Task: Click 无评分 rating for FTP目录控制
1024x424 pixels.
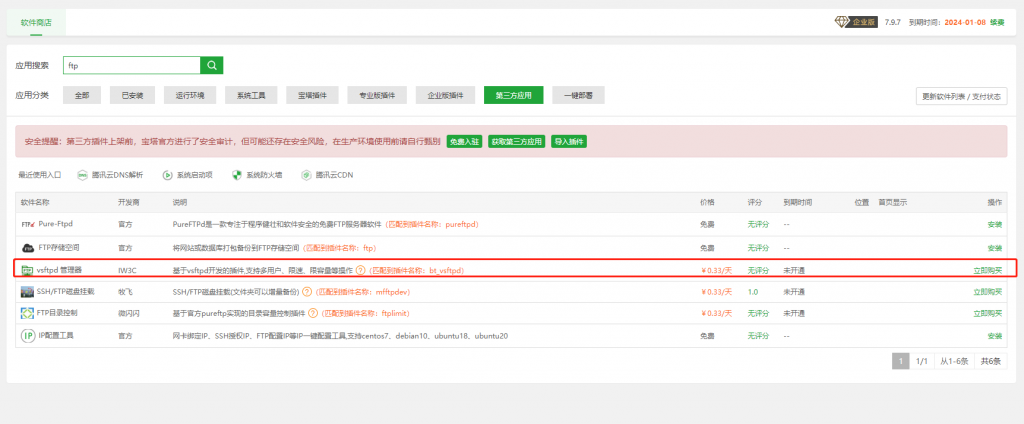Action: pos(758,313)
